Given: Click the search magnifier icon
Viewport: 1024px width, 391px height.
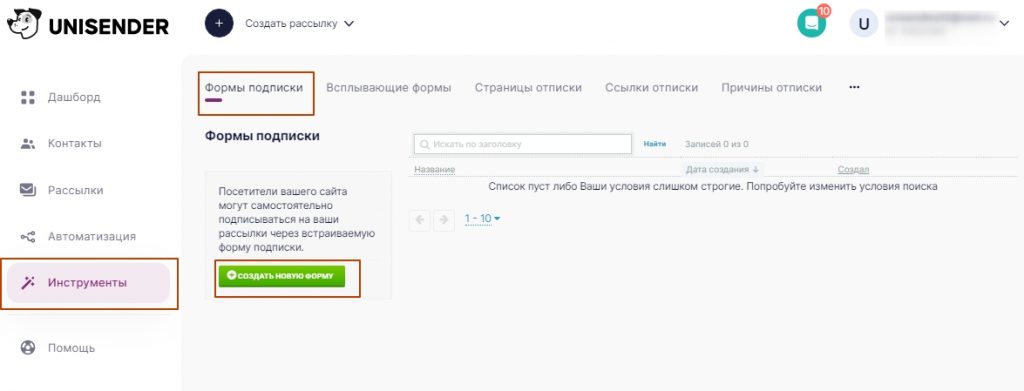Looking at the screenshot, I should (424, 144).
